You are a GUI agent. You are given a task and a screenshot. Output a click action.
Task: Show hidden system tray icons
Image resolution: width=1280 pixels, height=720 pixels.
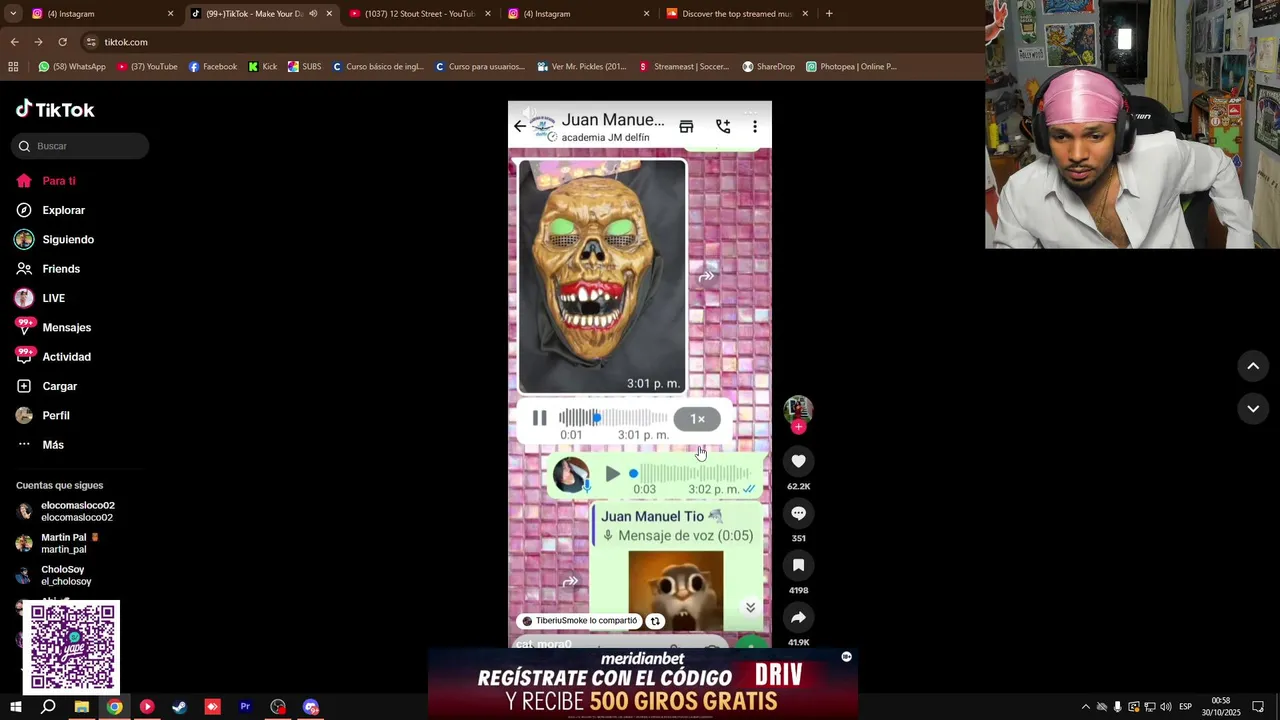[x=1086, y=707]
